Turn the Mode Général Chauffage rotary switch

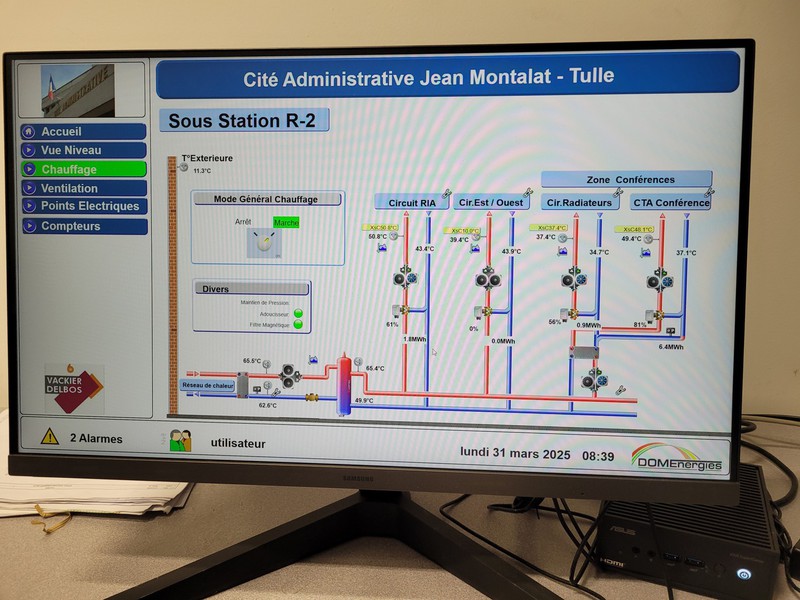(263, 240)
